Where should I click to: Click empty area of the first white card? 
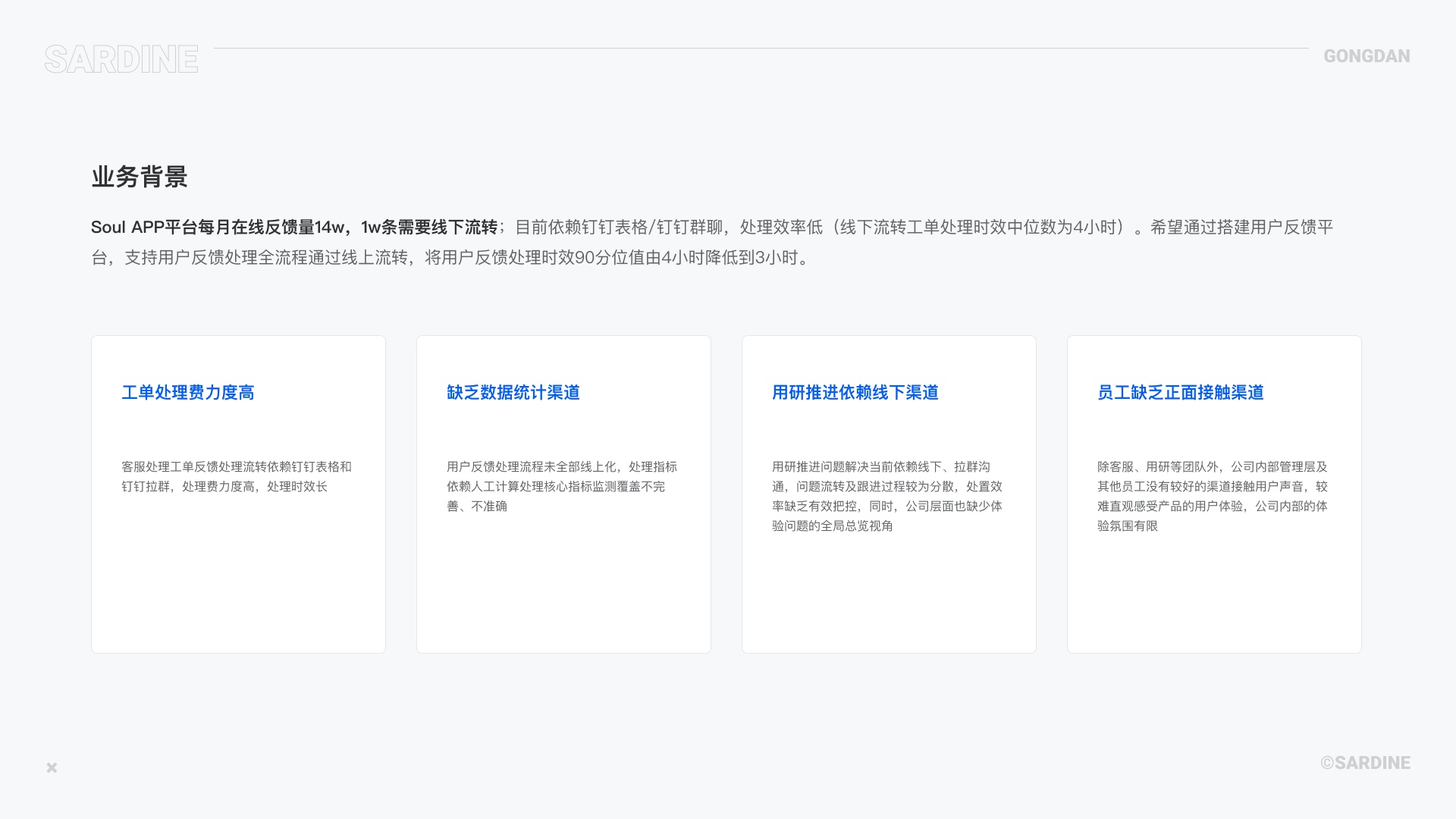click(x=238, y=584)
